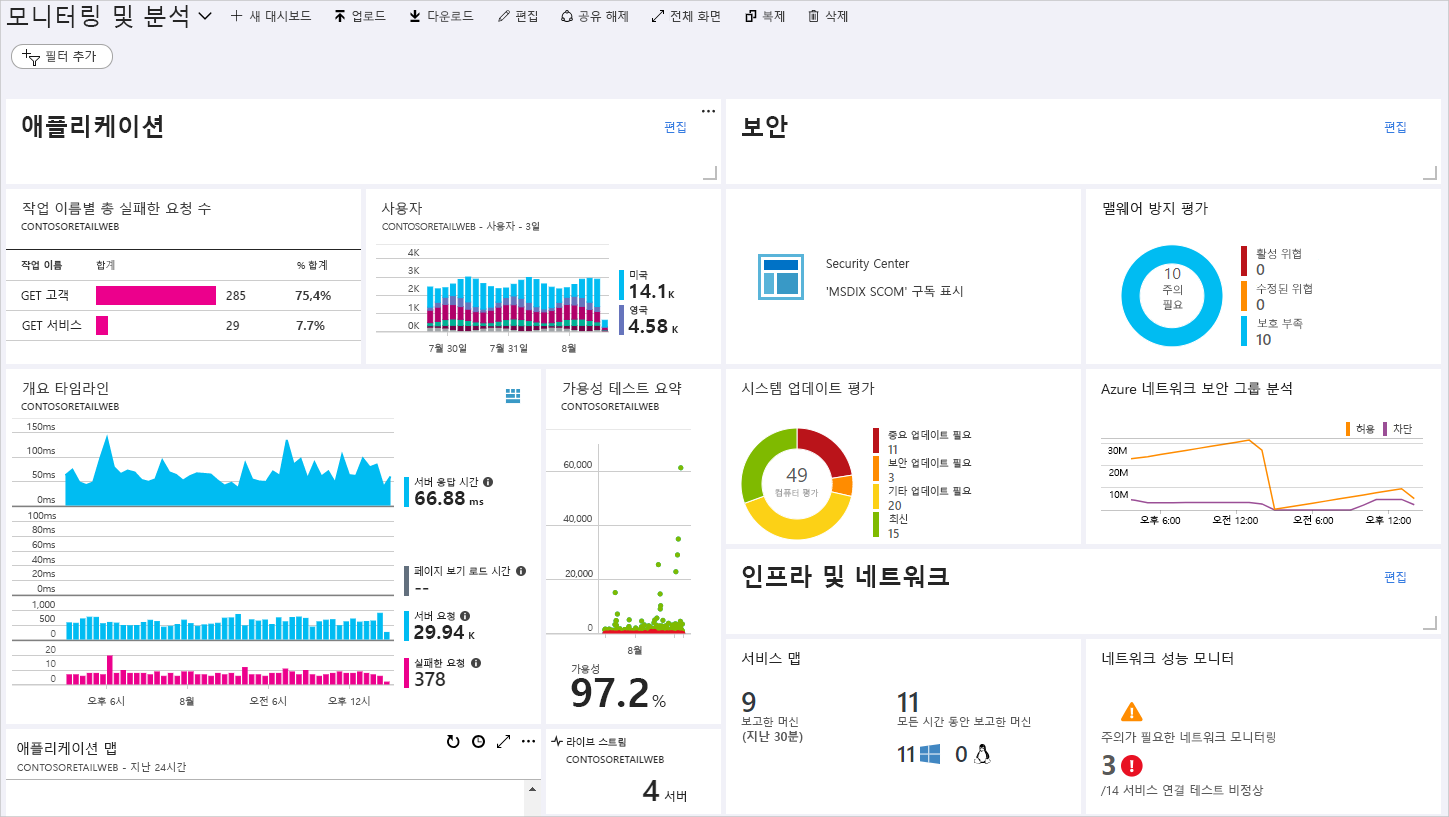
Task: Click the 차단 legend item
Action: pyautogui.click(x=1397, y=429)
